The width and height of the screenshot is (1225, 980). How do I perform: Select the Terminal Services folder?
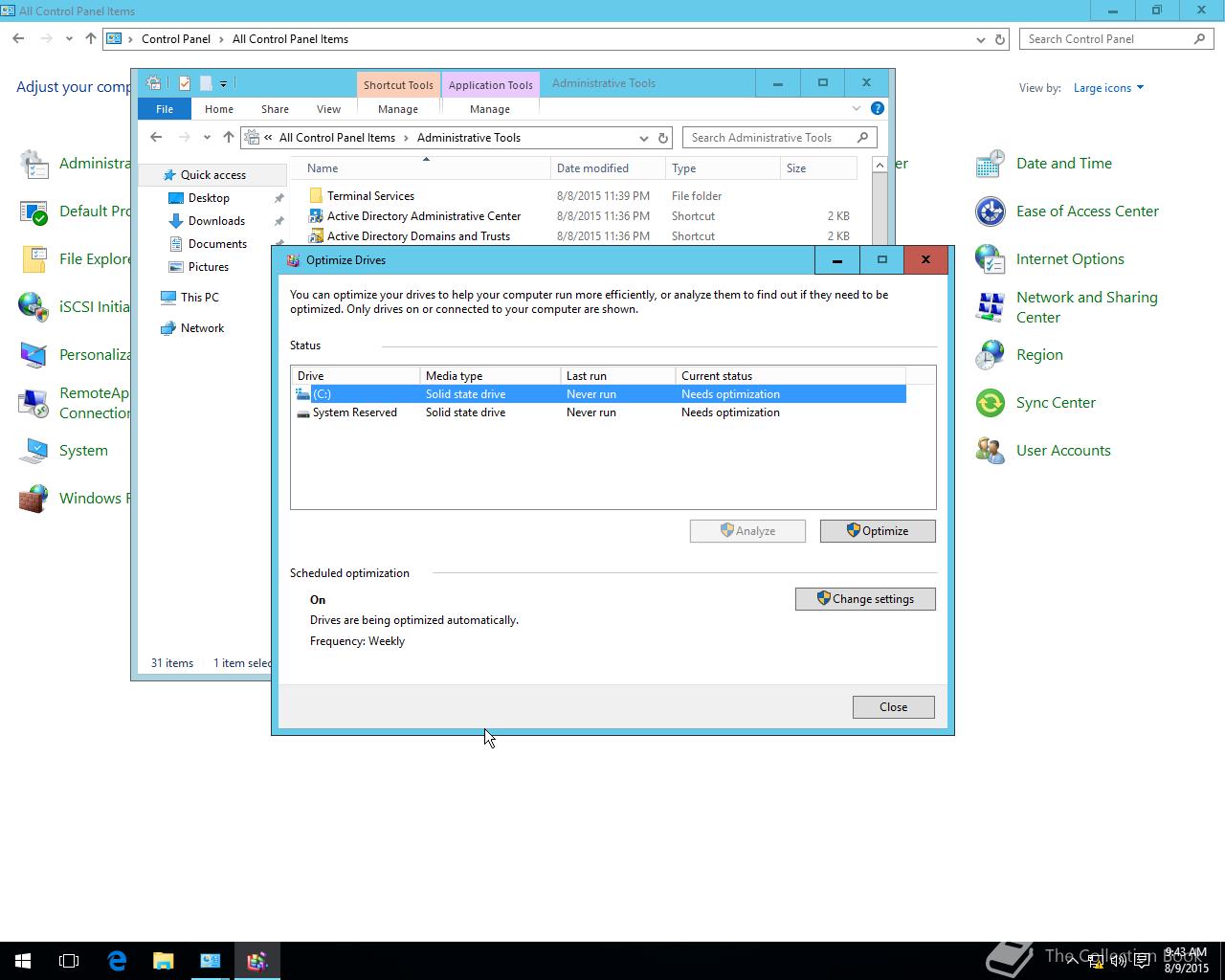click(x=370, y=196)
